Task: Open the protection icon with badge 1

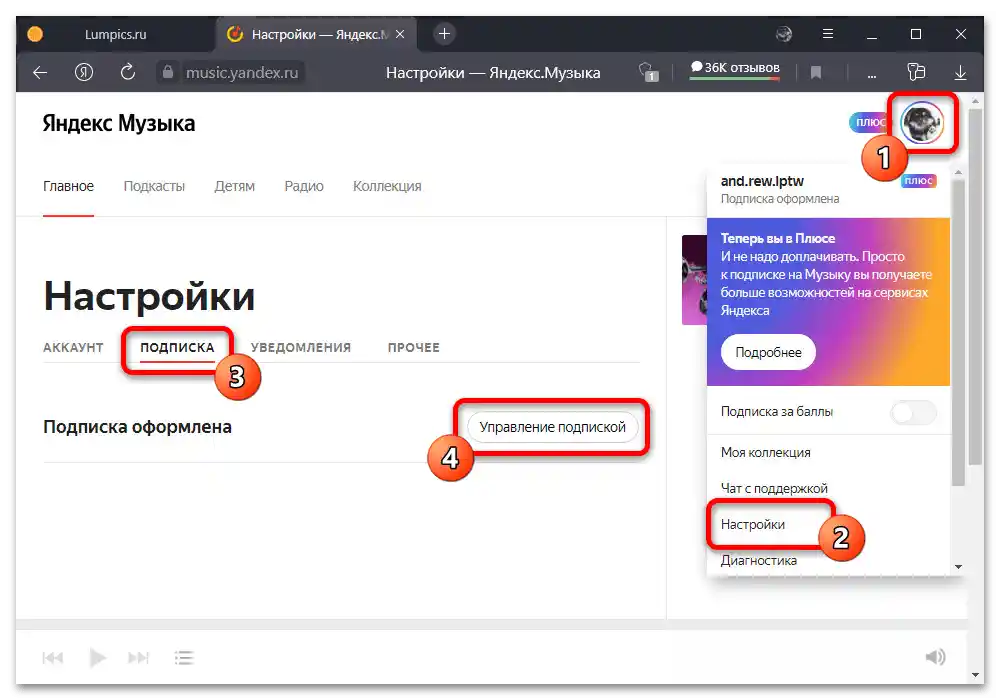Action: click(x=648, y=72)
